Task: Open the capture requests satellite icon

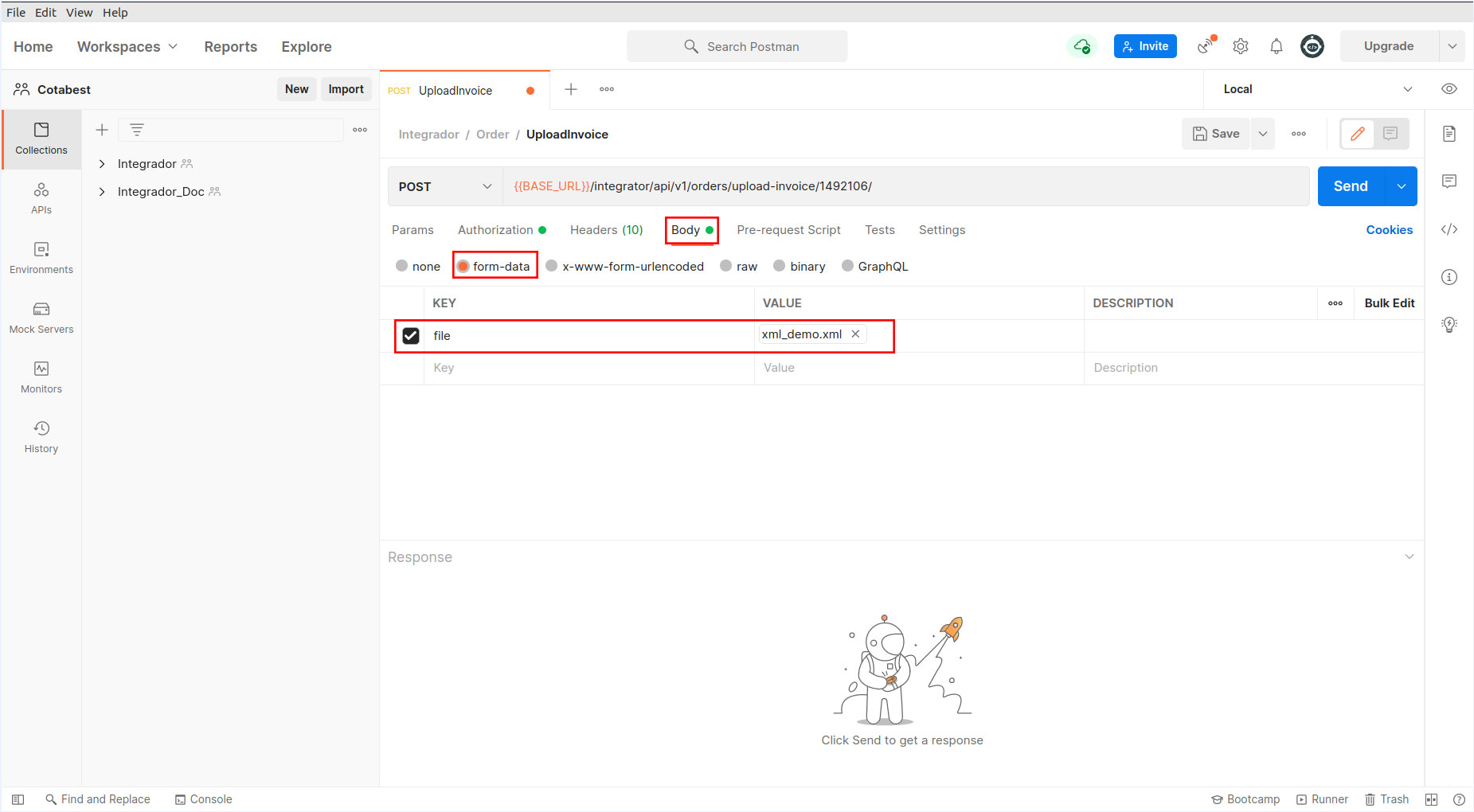Action: (1207, 46)
